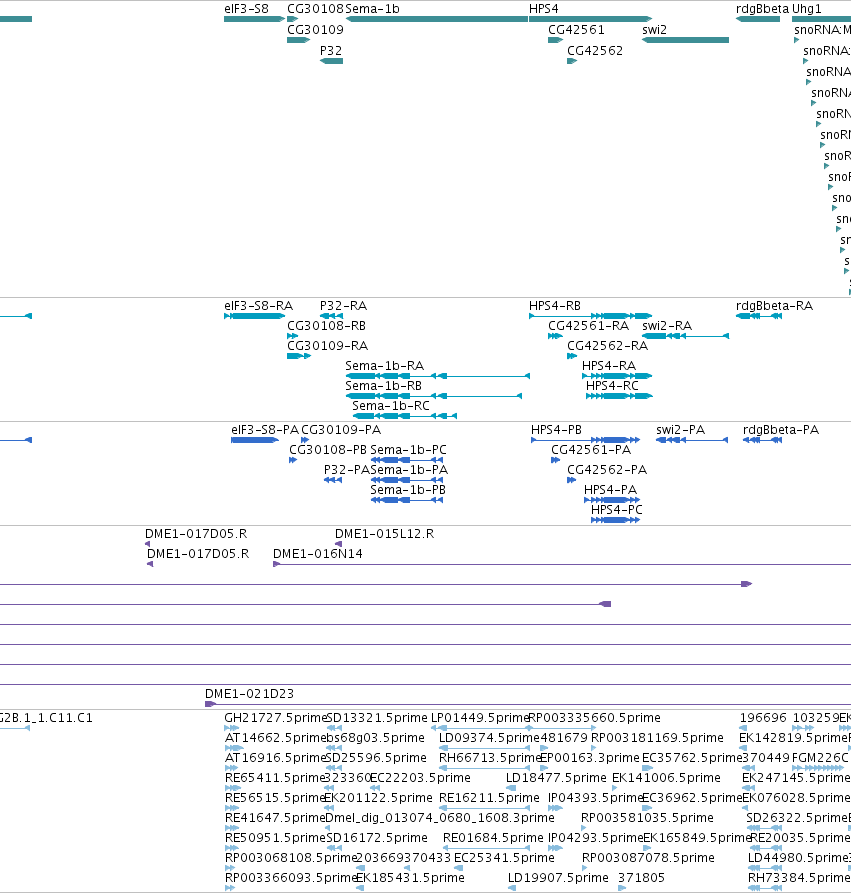Select the P32-PA protein
This screenshot has height=893, width=851.
tap(333, 480)
